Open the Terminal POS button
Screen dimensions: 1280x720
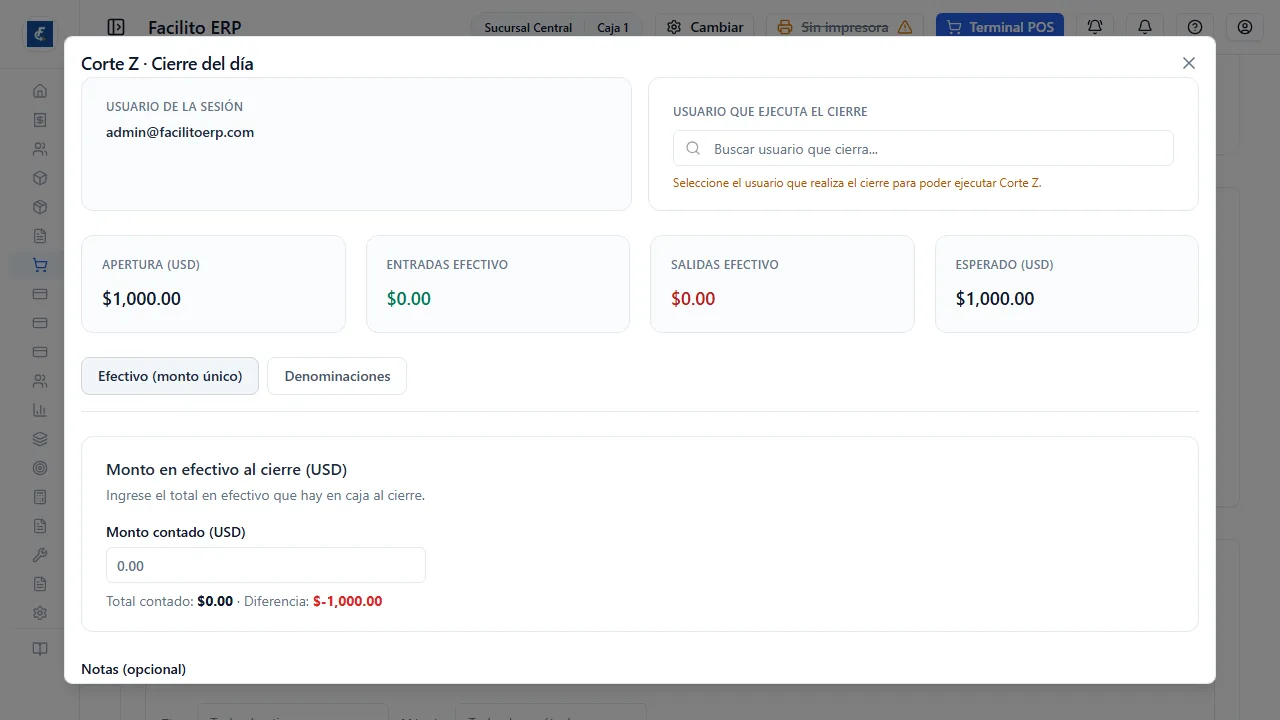pyautogui.click(x=1000, y=27)
